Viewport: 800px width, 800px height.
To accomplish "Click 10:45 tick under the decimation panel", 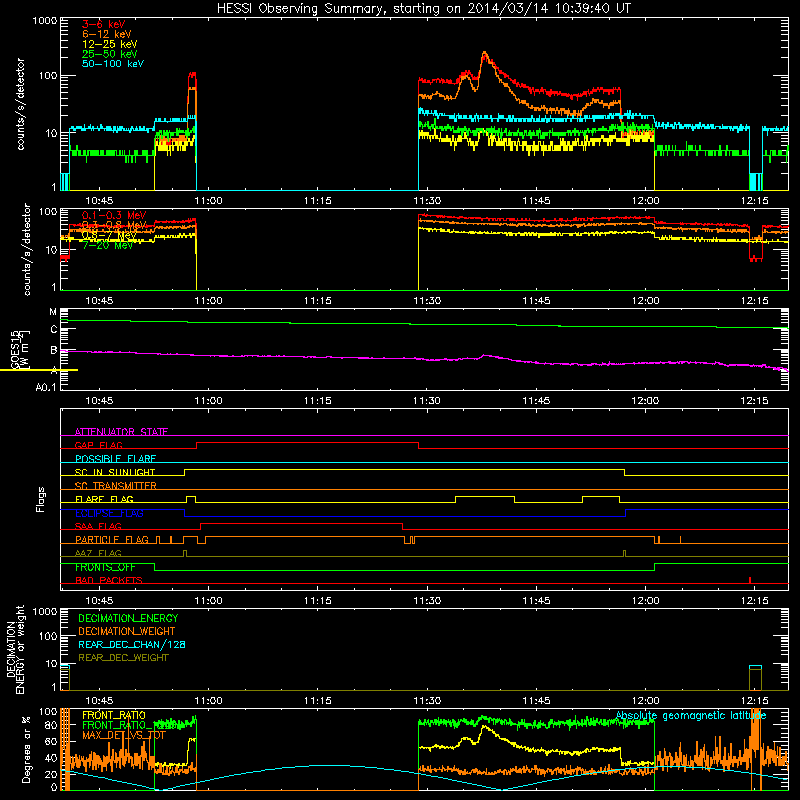I will click(x=99, y=701).
